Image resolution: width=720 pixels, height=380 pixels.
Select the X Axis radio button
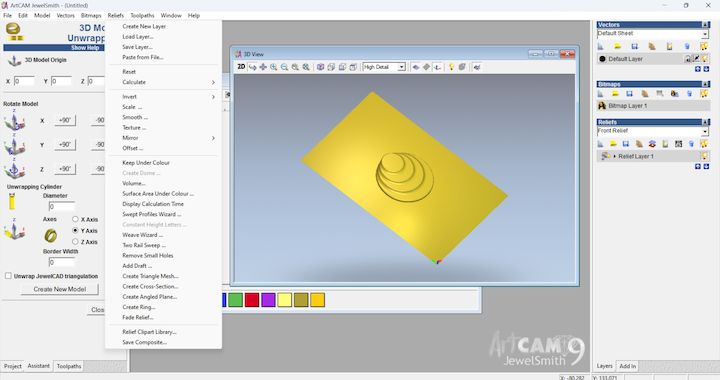[75, 219]
